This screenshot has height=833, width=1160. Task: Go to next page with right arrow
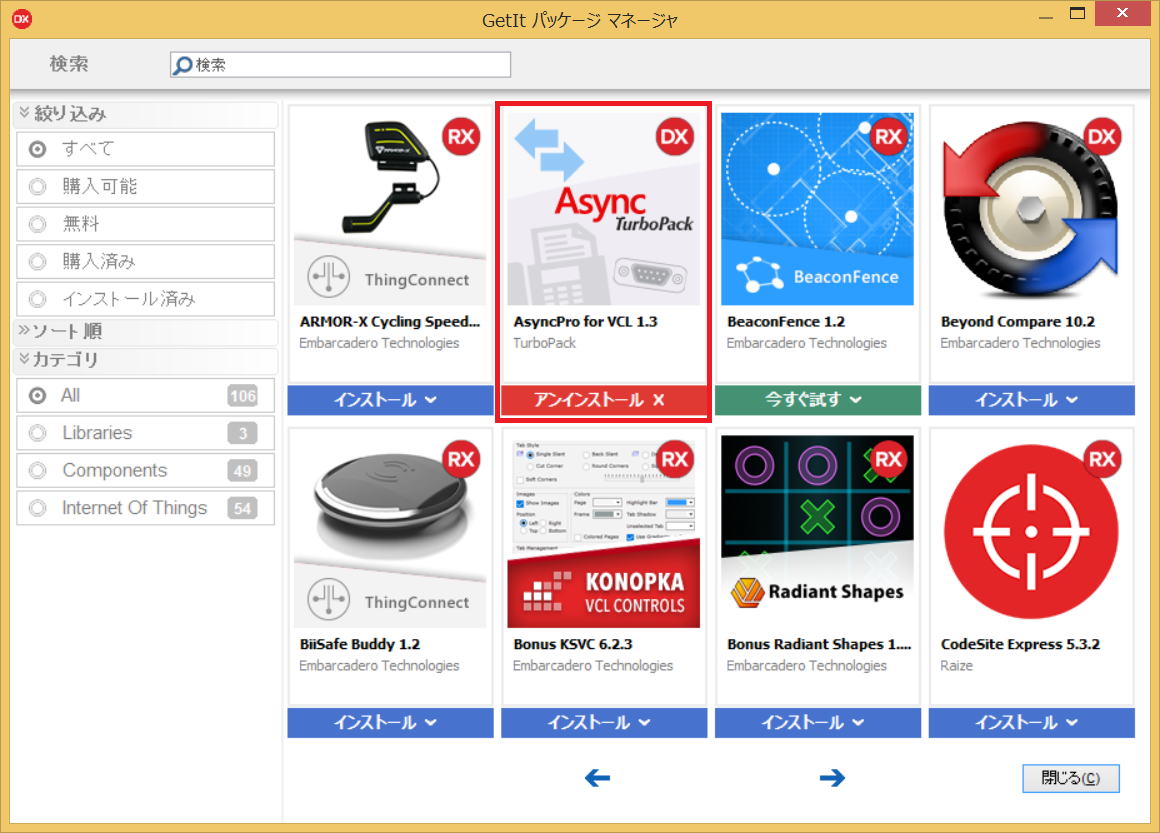pyautogui.click(x=832, y=778)
